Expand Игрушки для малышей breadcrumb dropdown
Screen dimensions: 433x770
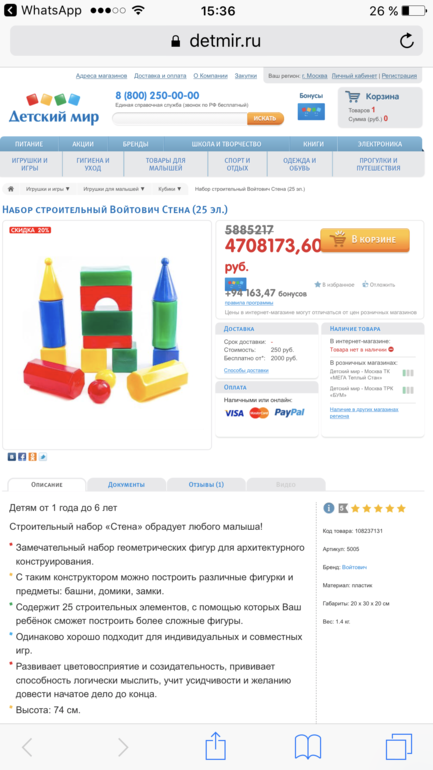click(114, 189)
